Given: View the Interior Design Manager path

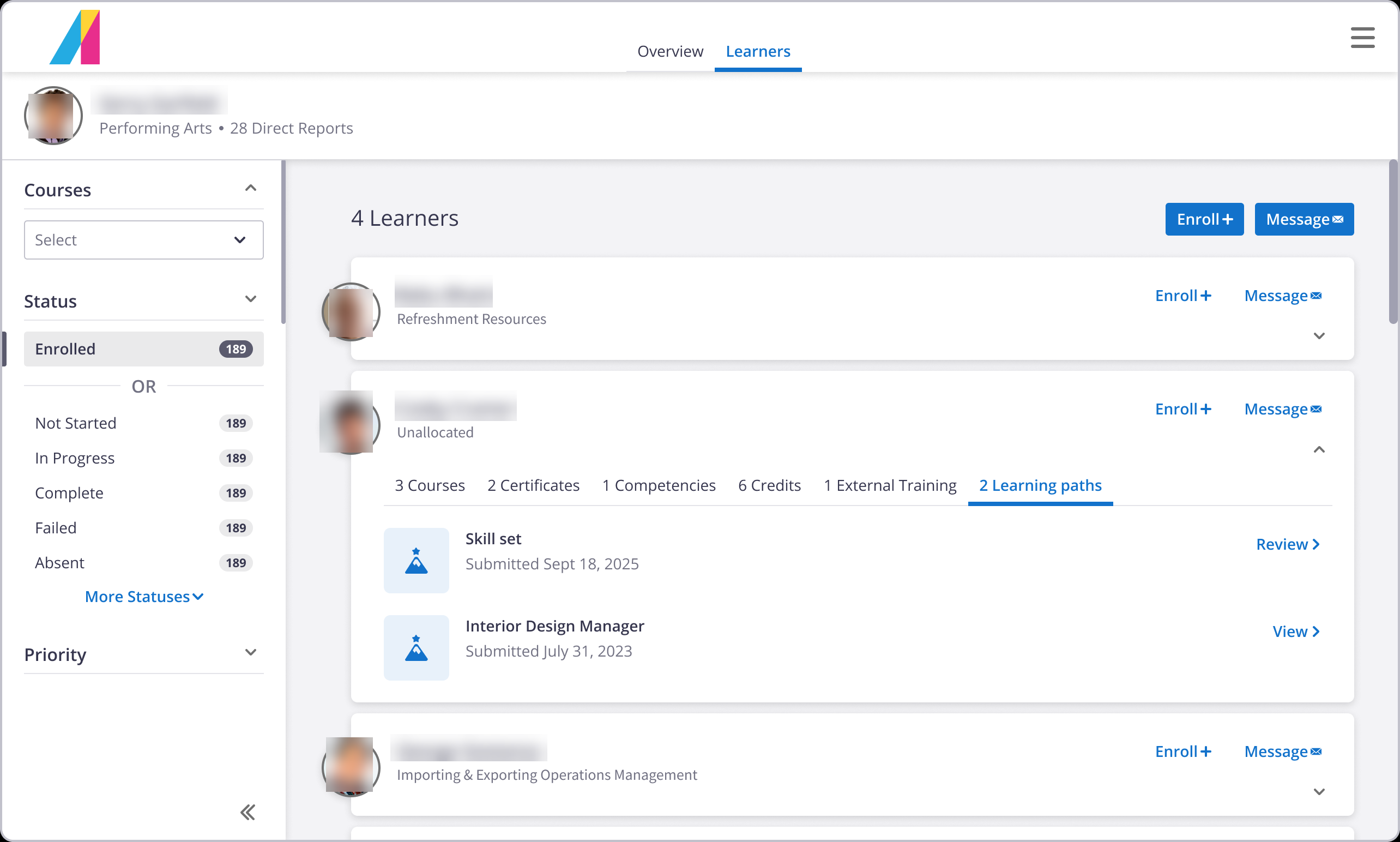Looking at the screenshot, I should (1296, 632).
